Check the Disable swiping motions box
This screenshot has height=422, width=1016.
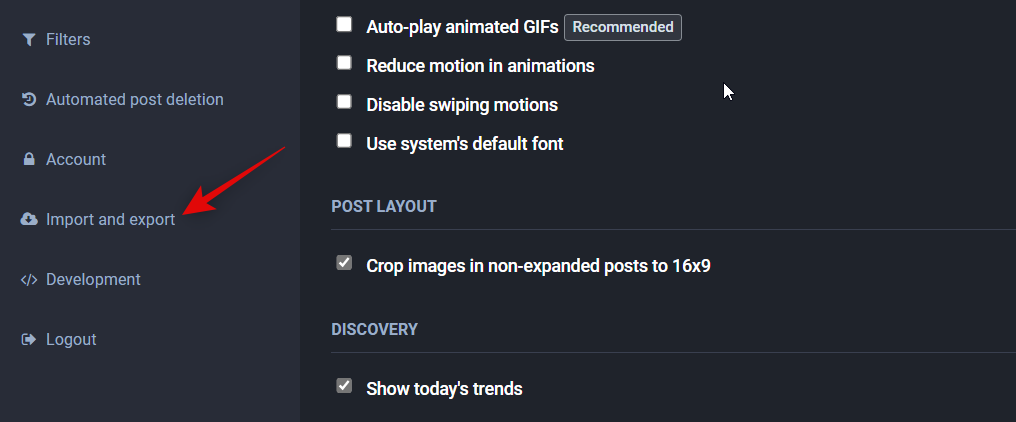[344, 102]
